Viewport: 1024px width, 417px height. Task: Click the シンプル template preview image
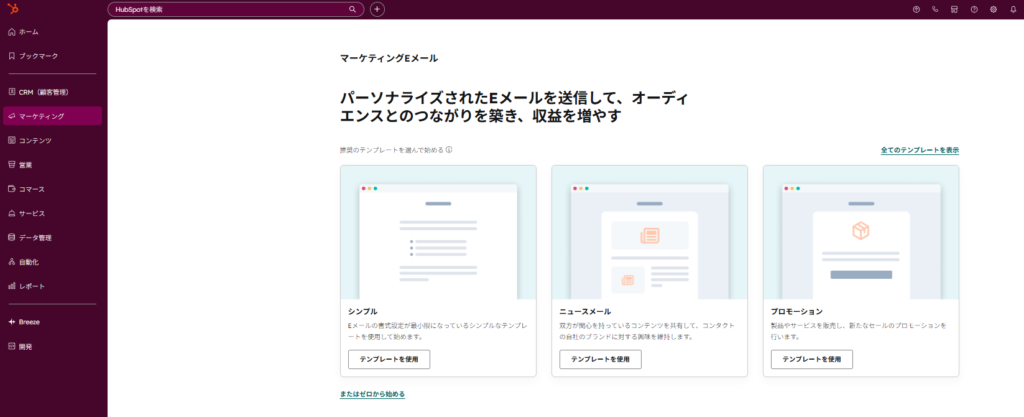coord(438,232)
